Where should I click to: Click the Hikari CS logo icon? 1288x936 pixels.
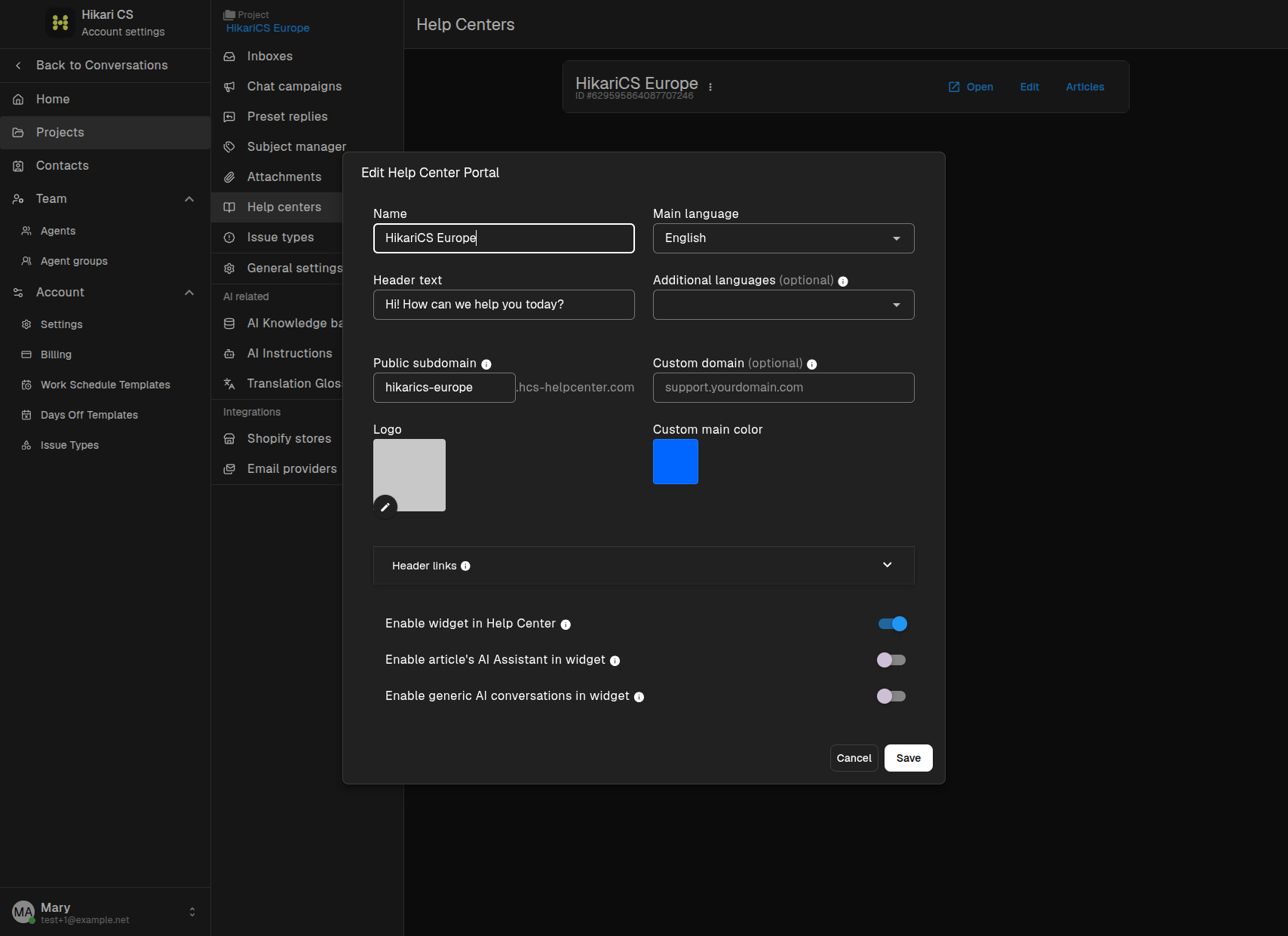coord(60,23)
